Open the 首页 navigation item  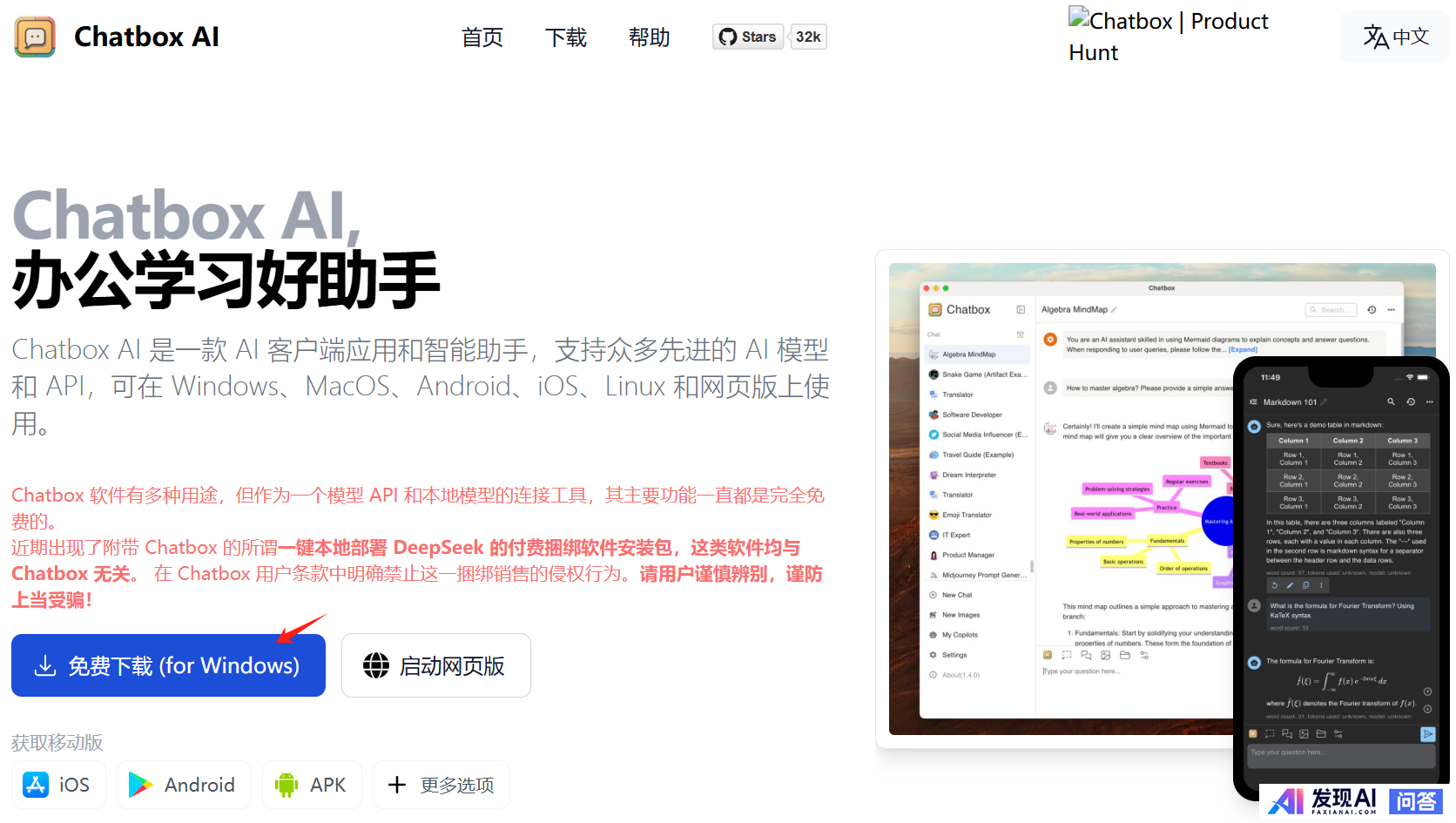(482, 37)
